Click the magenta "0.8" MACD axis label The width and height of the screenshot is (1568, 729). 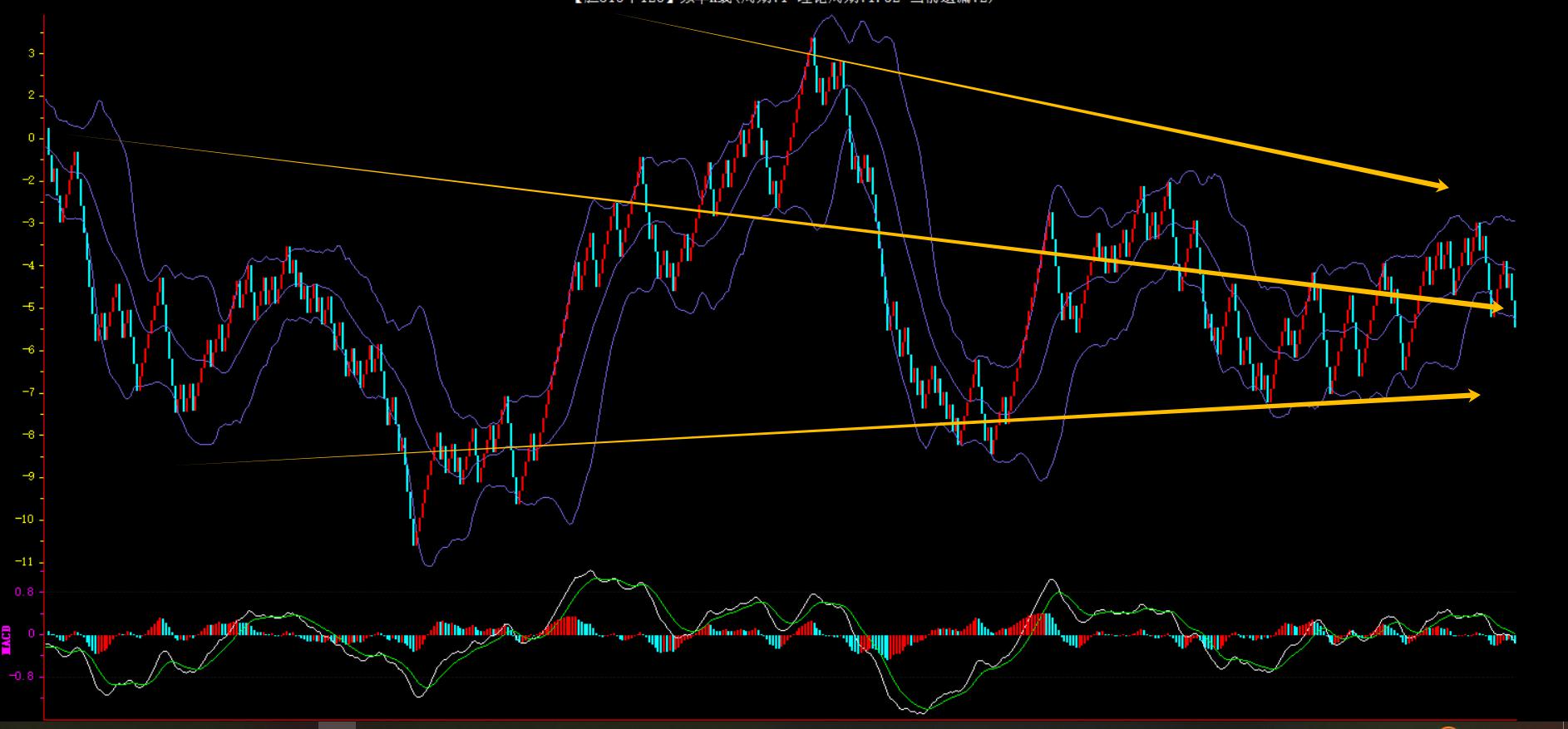(25, 593)
